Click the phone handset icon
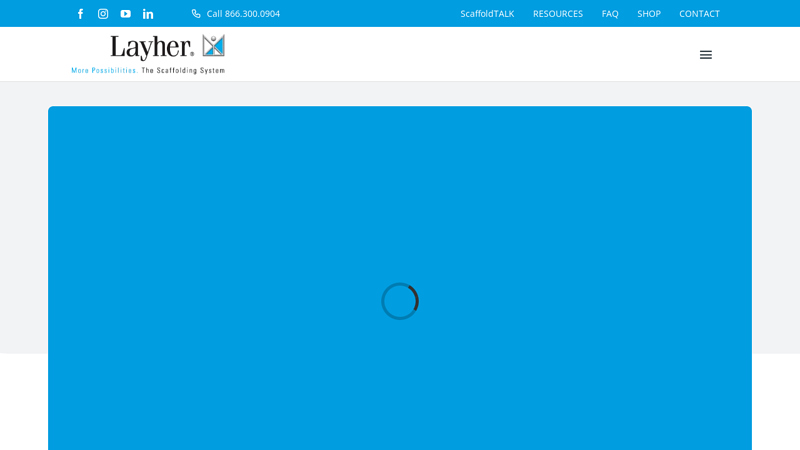 click(x=196, y=14)
